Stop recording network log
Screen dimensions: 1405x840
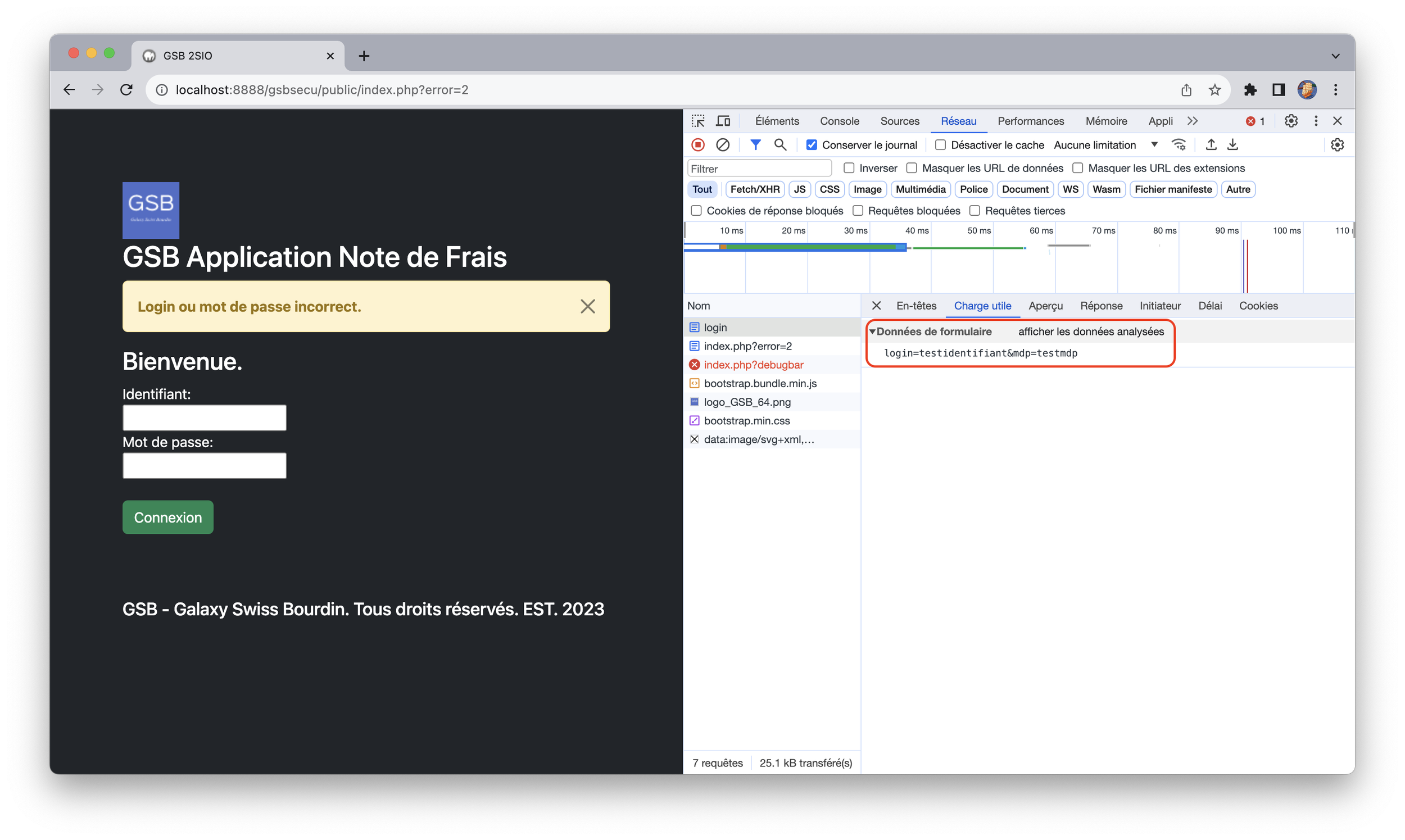click(697, 145)
